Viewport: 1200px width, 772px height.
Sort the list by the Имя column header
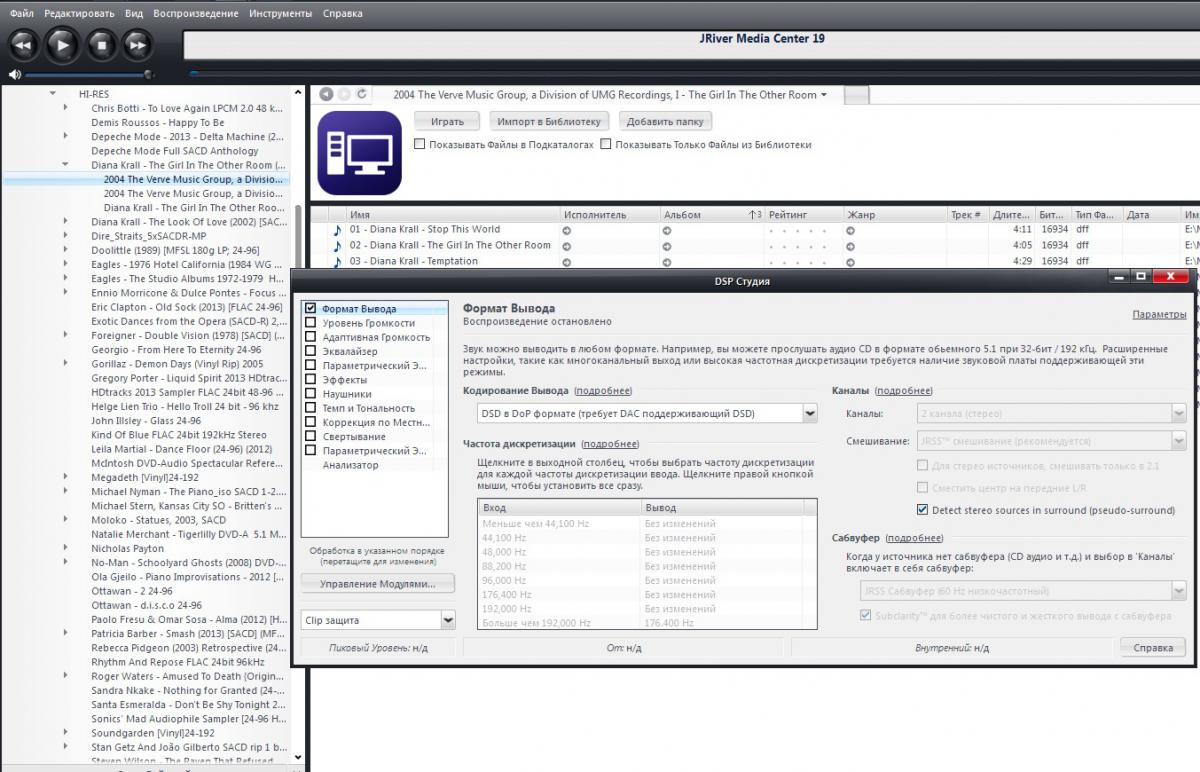click(x=452, y=215)
